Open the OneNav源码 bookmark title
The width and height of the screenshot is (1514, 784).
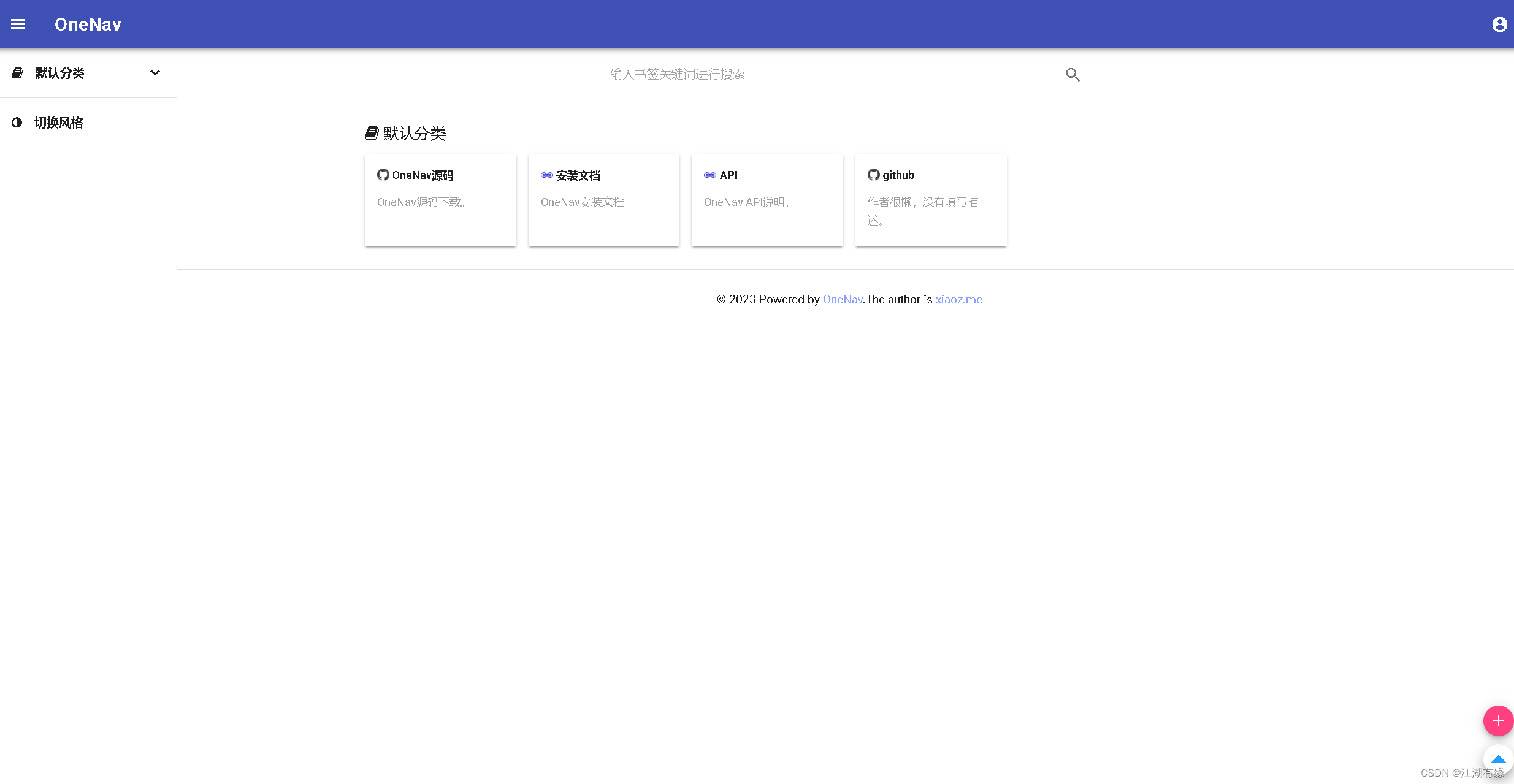(x=422, y=175)
